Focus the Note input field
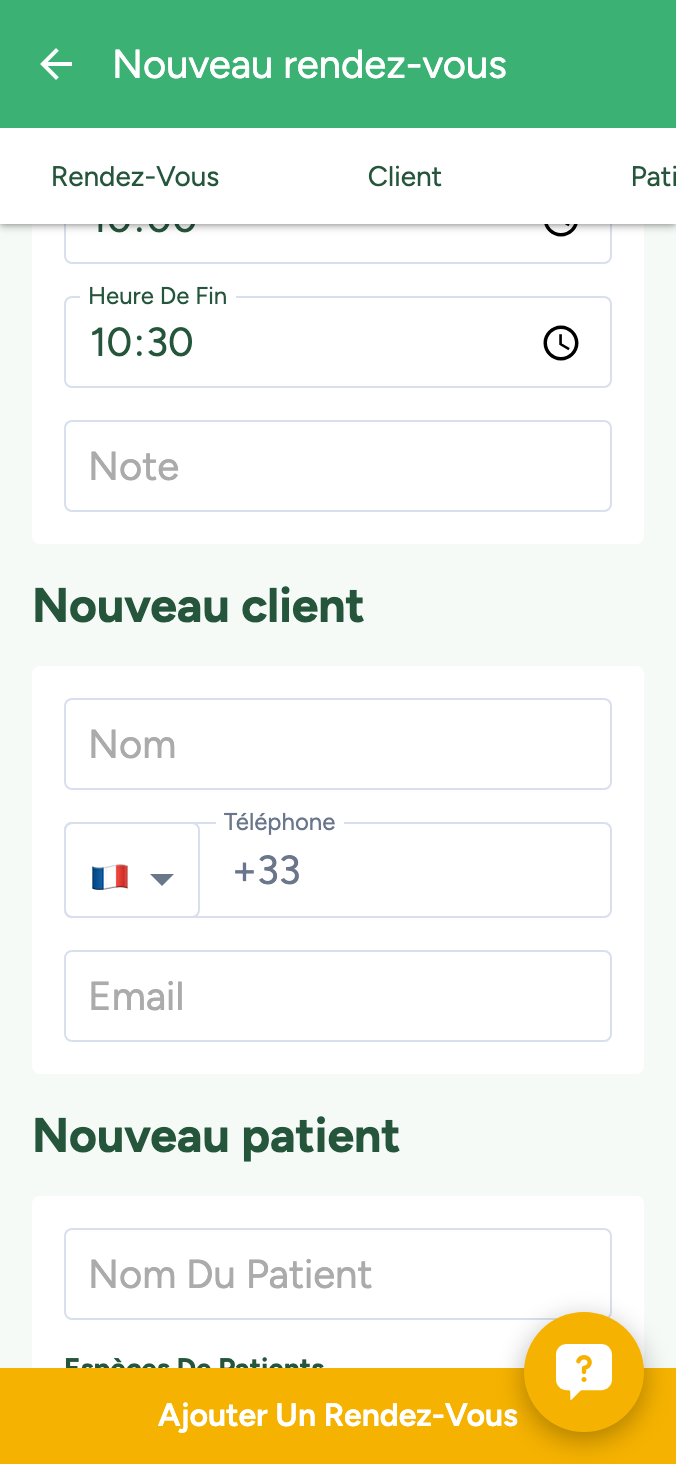The width and height of the screenshot is (676, 1464). click(x=338, y=467)
